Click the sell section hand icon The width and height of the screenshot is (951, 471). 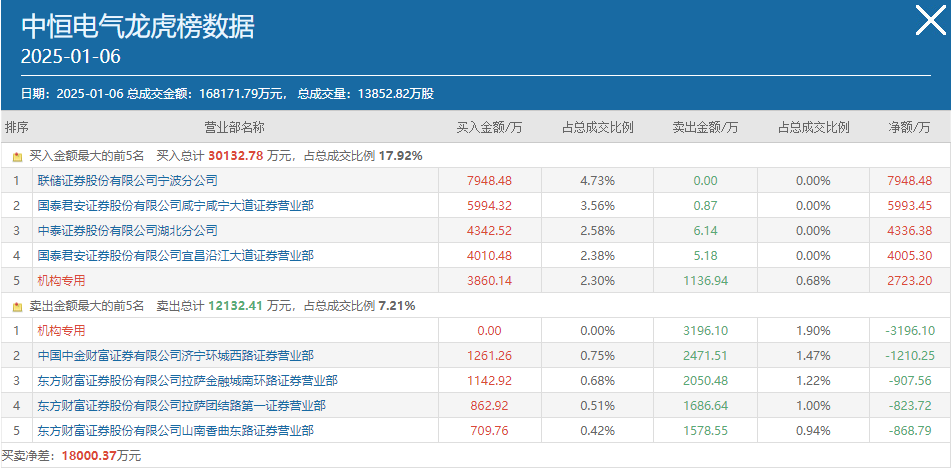(18, 307)
